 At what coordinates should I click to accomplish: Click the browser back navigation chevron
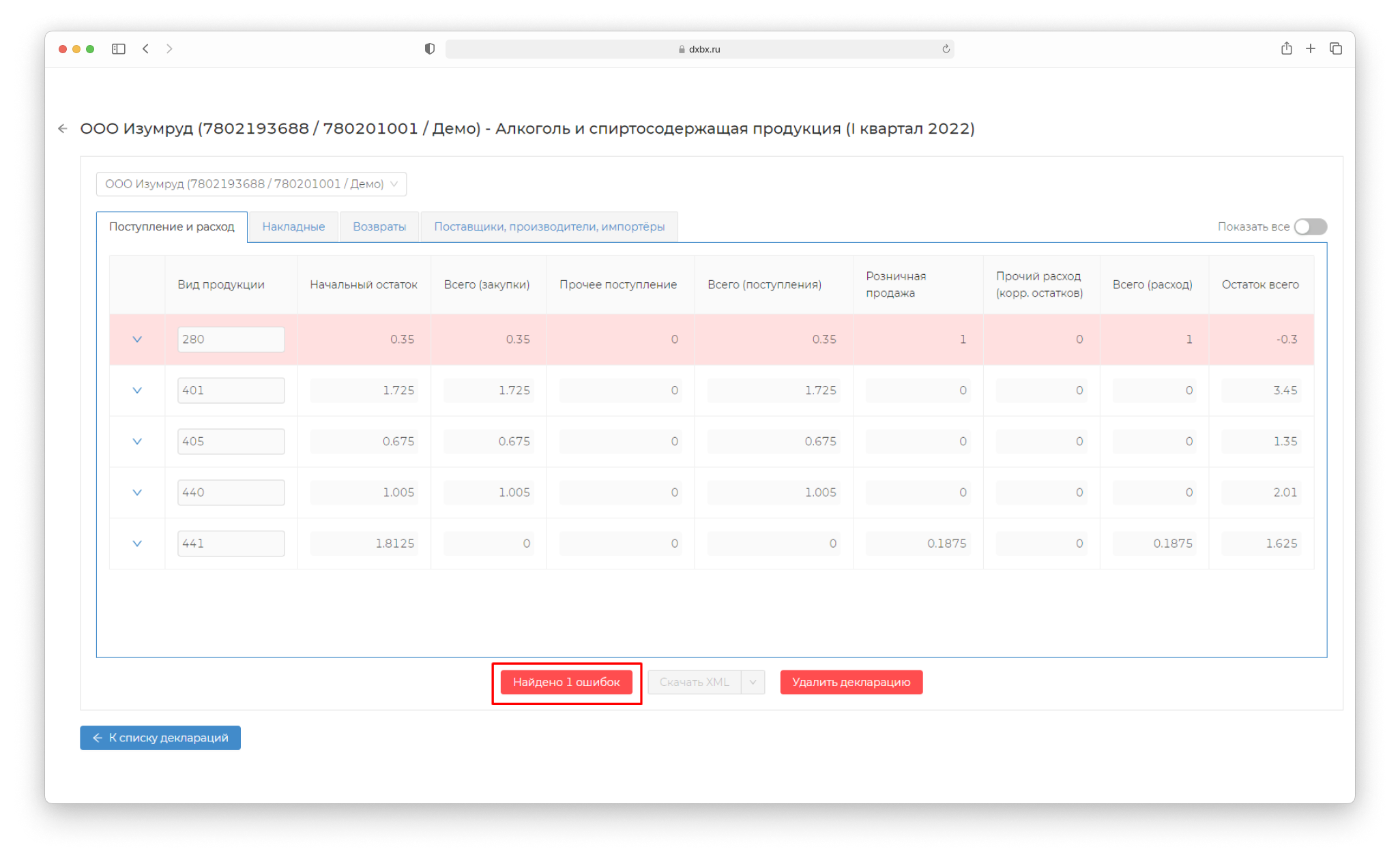(x=145, y=49)
